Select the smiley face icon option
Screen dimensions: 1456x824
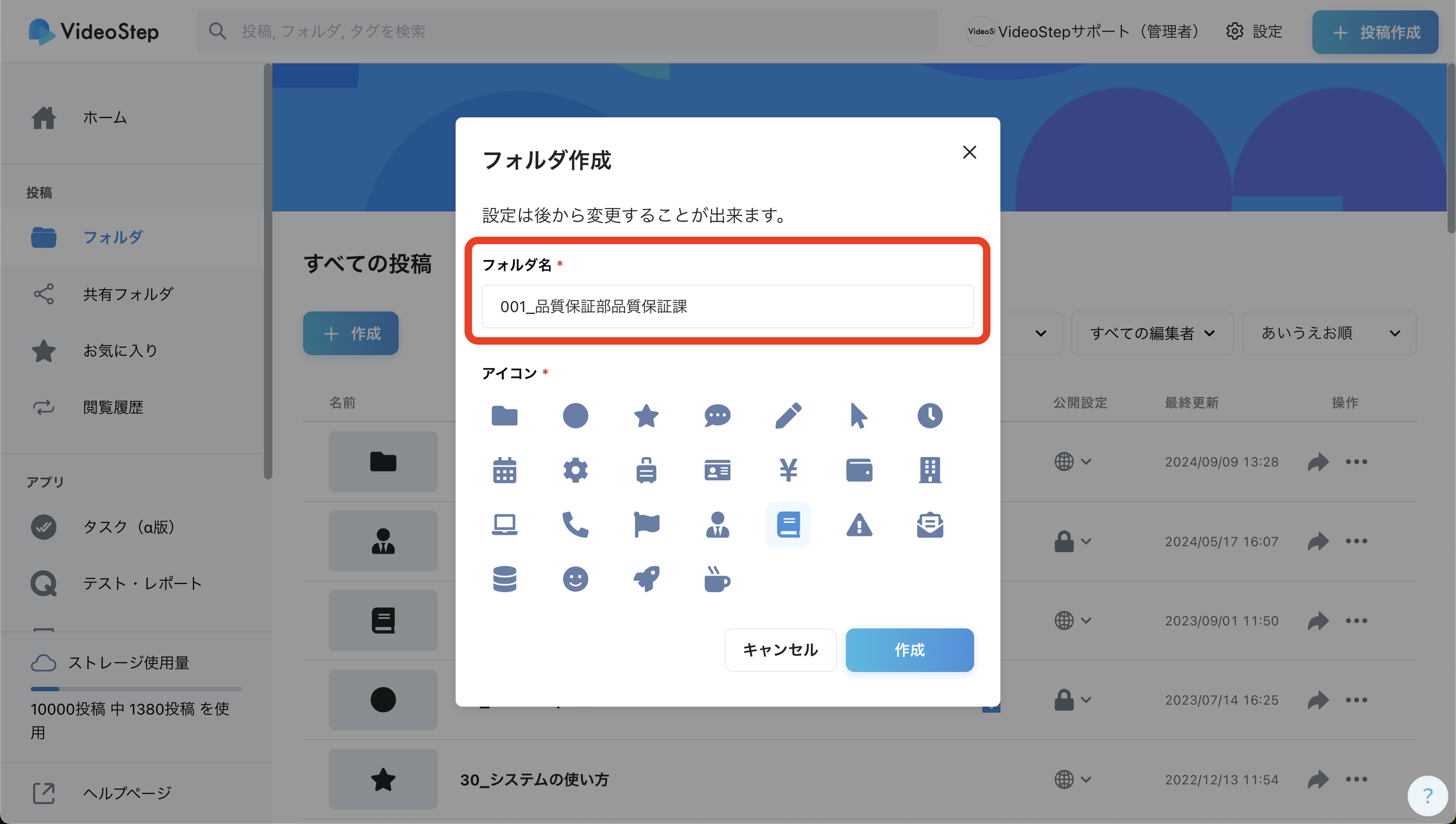coord(575,579)
